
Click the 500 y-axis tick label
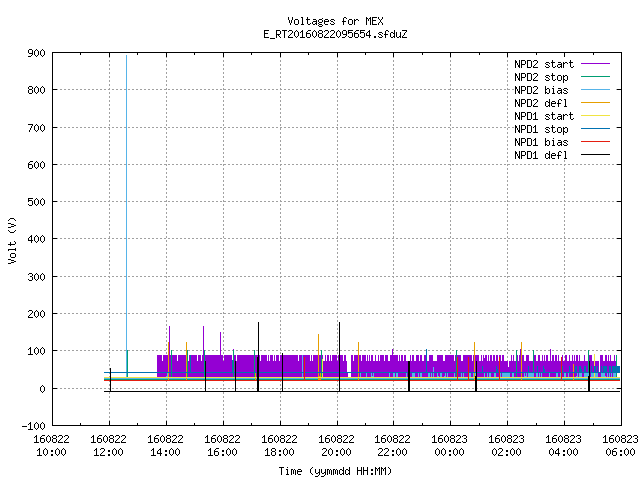point(36,202)
